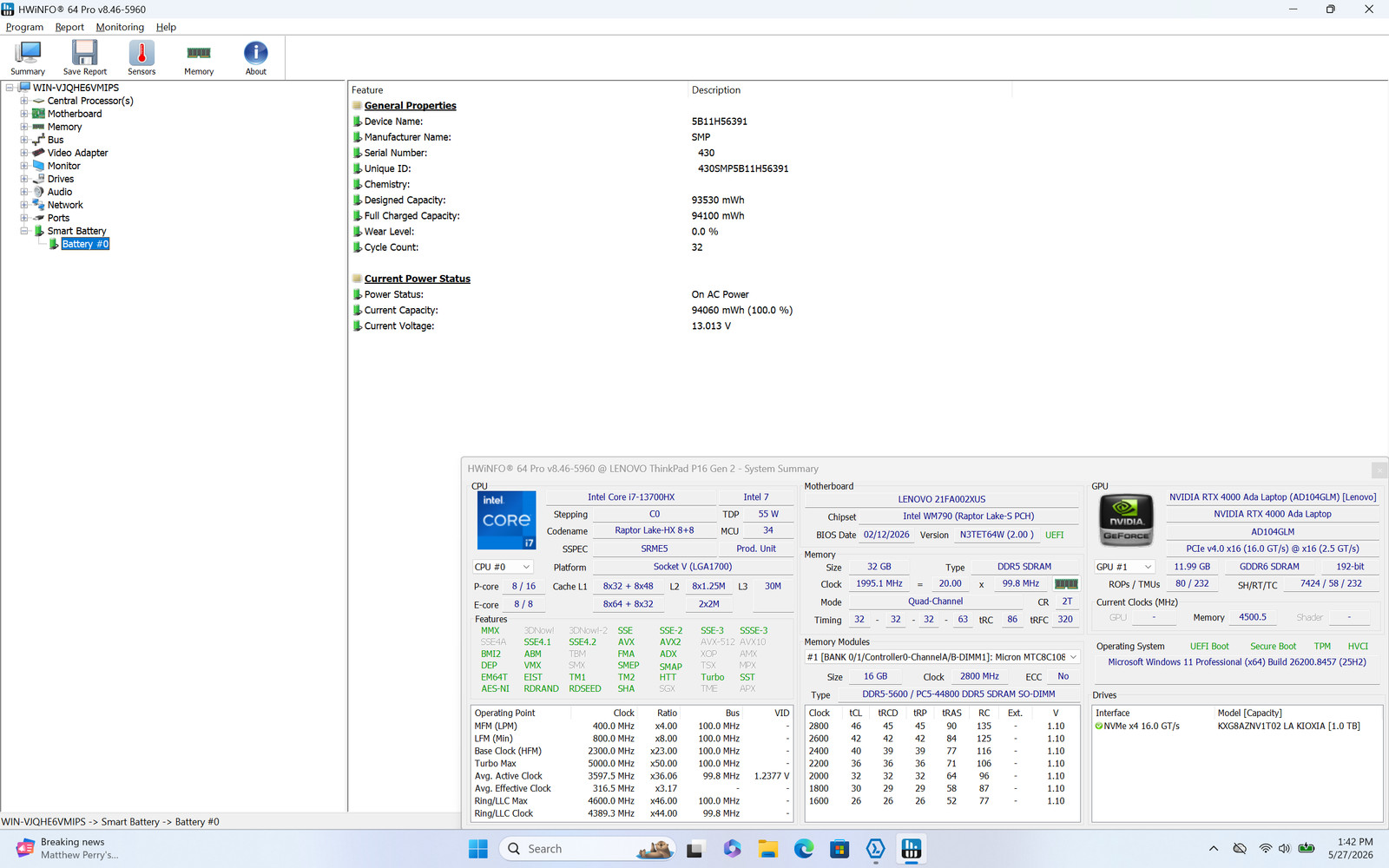Close the System Summary window
This screenshot has height=868, width=1389.
pyautogui.click(x=1379, y=470)
